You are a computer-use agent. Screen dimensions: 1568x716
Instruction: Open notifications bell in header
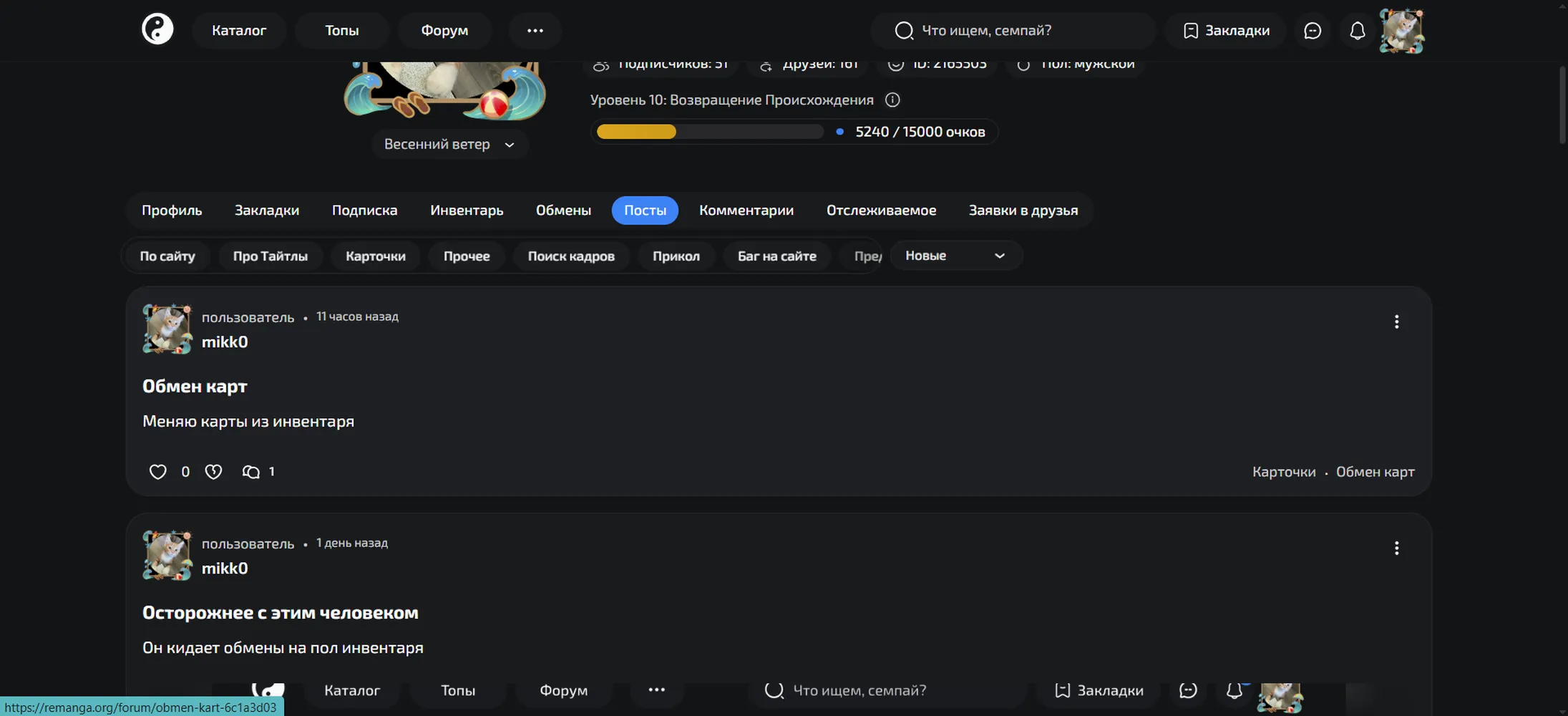coord(1357,30)
